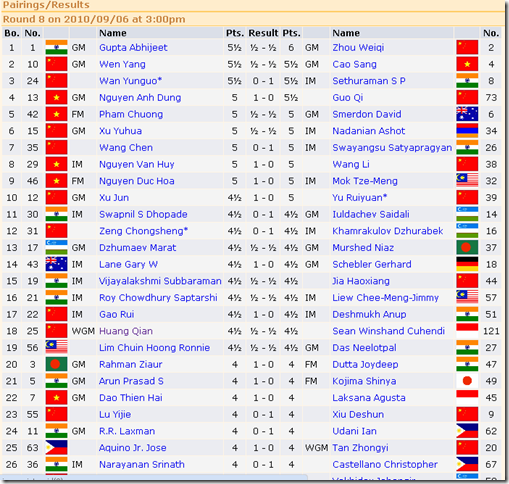Click Malaysia flag beside Mok Tze-Meng

tap(467, 181)
